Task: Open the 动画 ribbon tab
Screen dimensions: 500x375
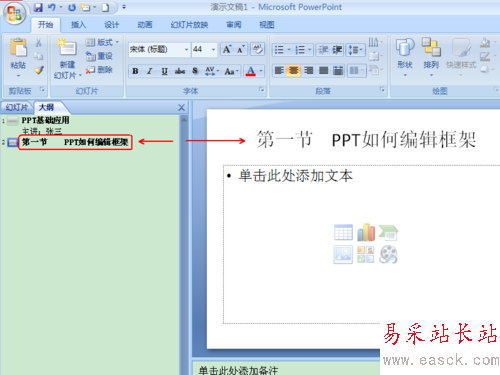Action: coord(145,25)
